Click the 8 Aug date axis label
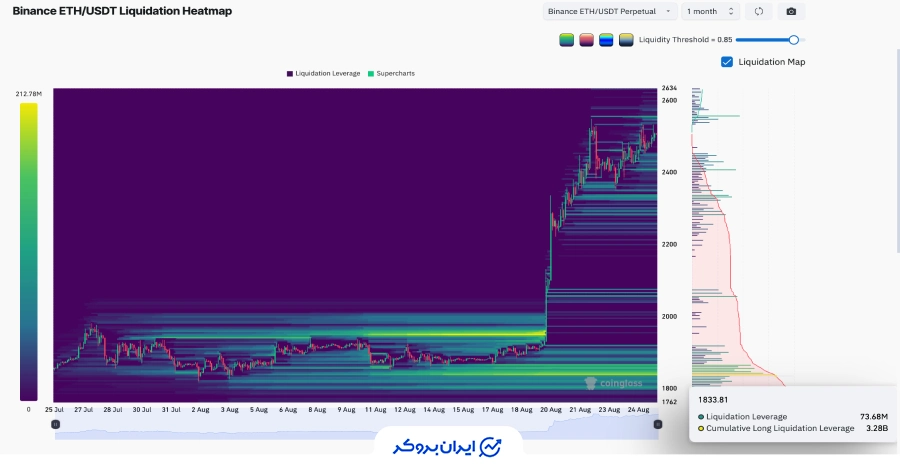The width and height of the screenshot is (900, 471). point(317,410)
